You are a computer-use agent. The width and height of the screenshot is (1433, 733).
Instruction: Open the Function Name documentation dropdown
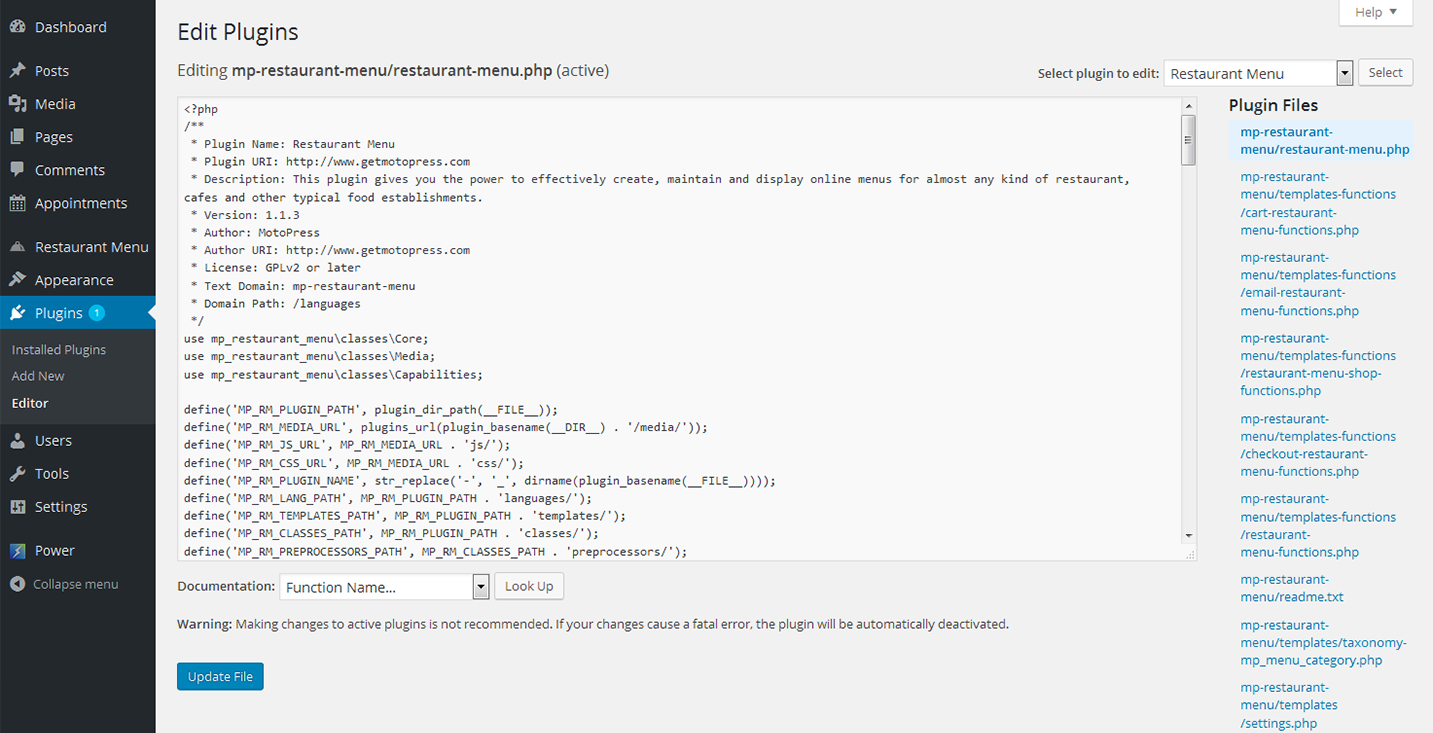tap(384, 587)
